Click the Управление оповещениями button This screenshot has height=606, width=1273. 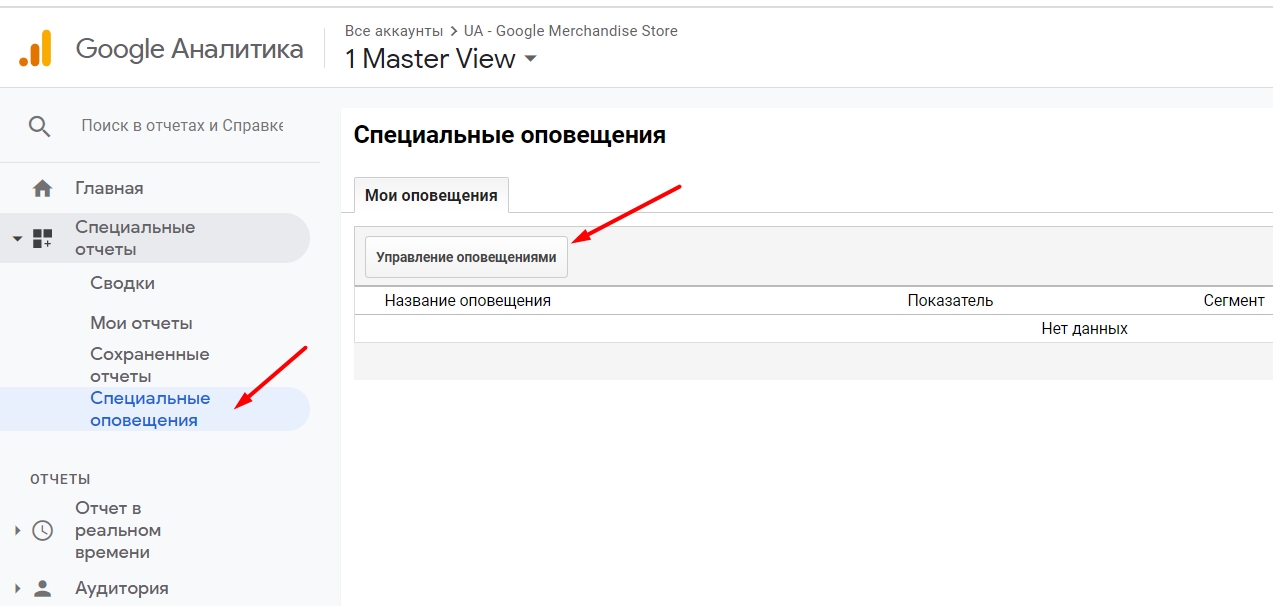click(x=465, y=256)
